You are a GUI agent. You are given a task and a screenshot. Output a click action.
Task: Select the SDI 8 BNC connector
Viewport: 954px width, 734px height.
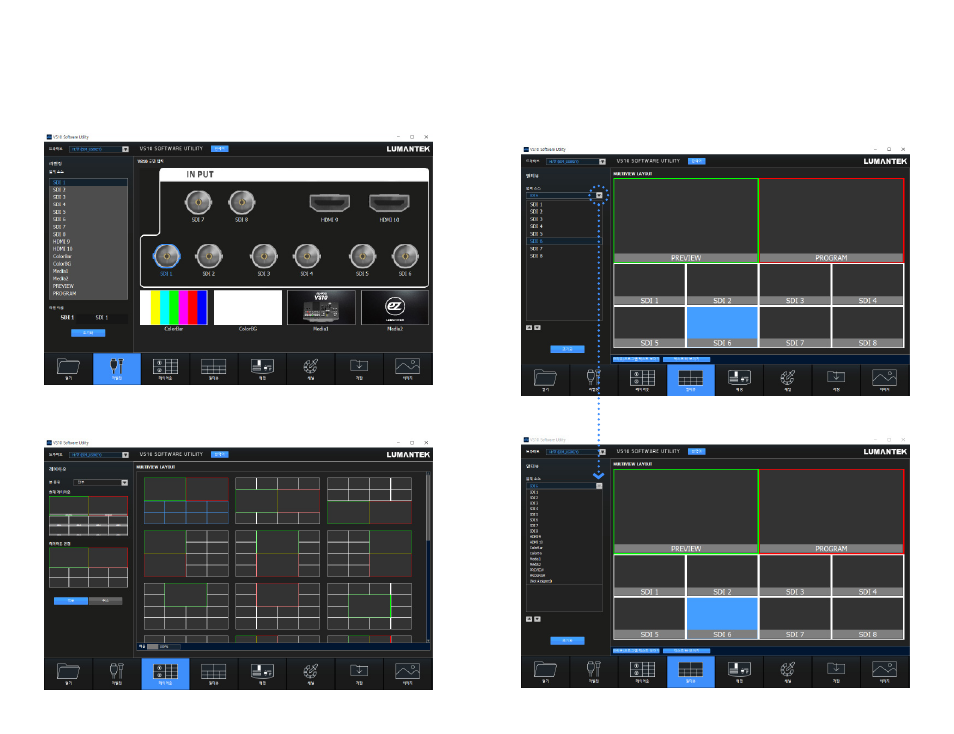click(x=242, y=202)
